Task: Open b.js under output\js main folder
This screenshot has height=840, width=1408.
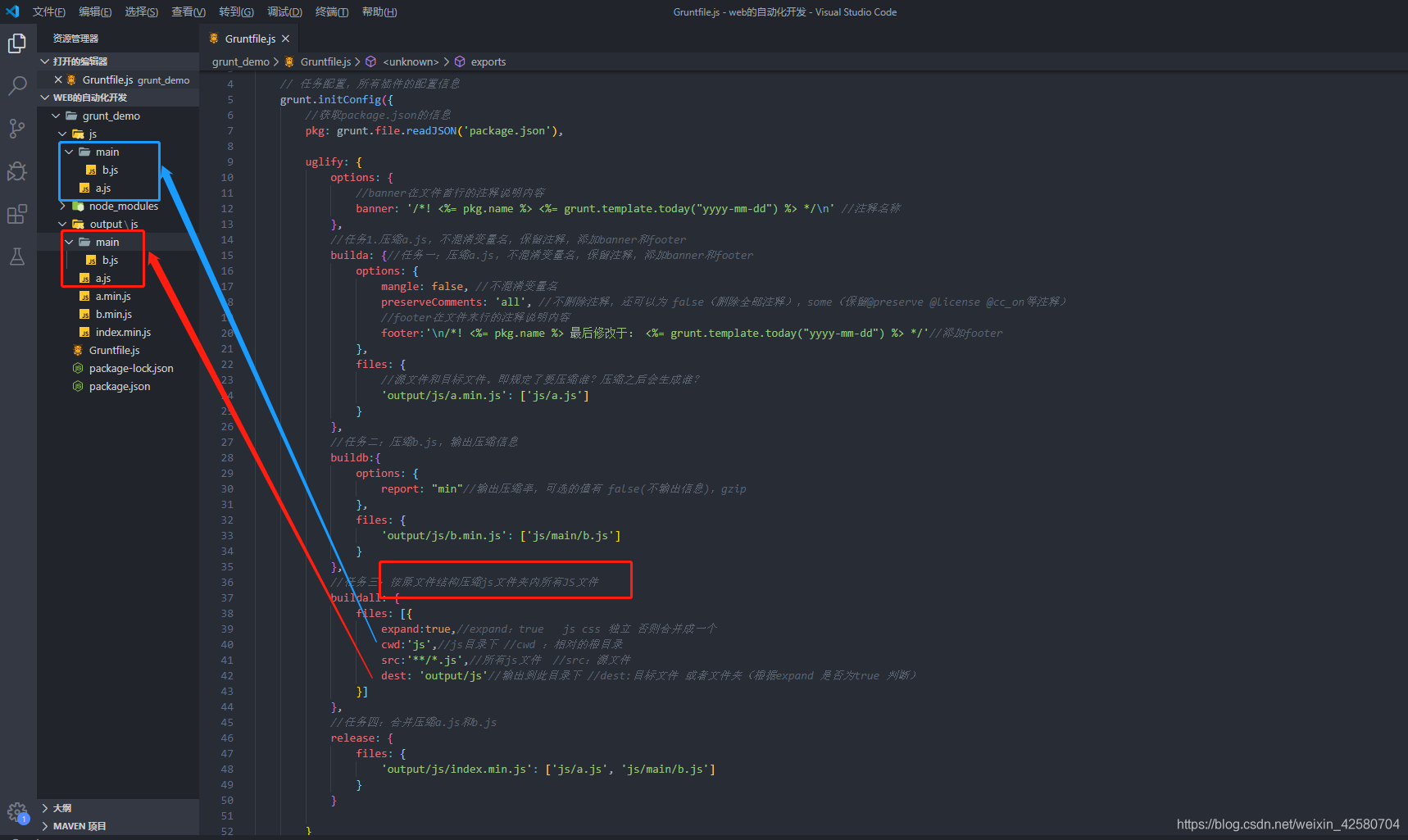Action: point(110,260)
